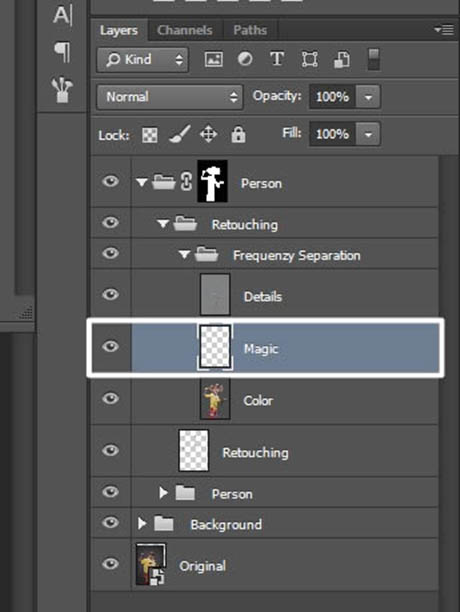This screenshot has width=460, height=612.
Task: Switch to the Channels tab
Action: [185, 30]
